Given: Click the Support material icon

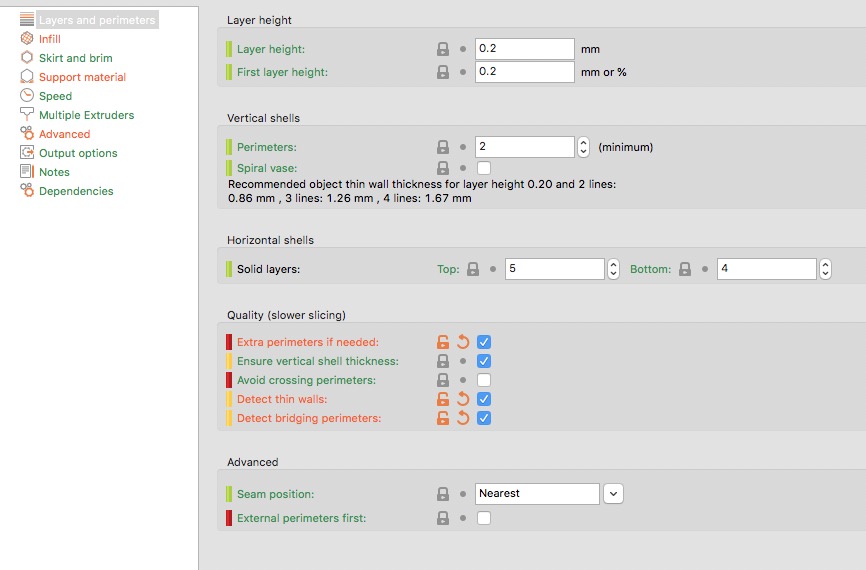Looking at the screenshot, I should point(27,77).
